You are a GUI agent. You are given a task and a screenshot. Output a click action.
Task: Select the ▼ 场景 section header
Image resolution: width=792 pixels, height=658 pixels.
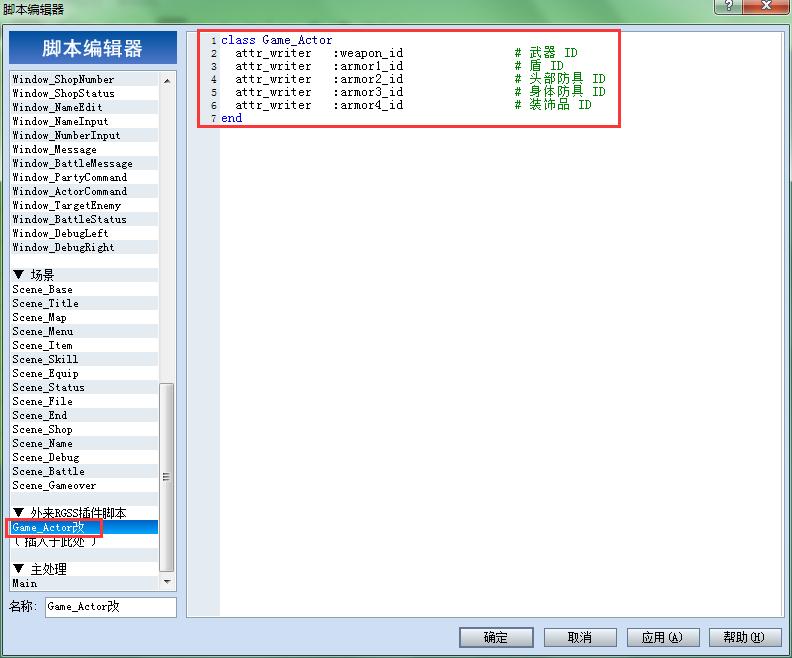(84, 275)
